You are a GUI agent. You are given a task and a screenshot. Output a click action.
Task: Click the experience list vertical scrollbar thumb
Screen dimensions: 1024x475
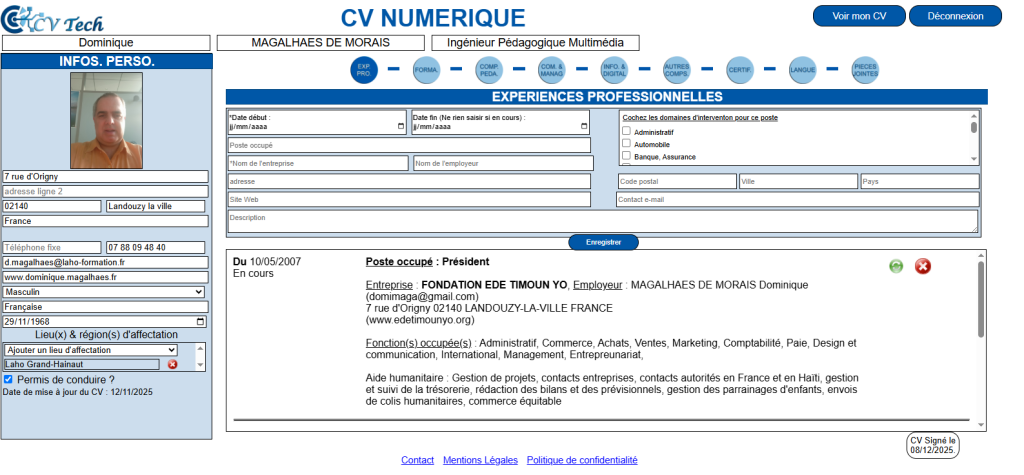981,299
